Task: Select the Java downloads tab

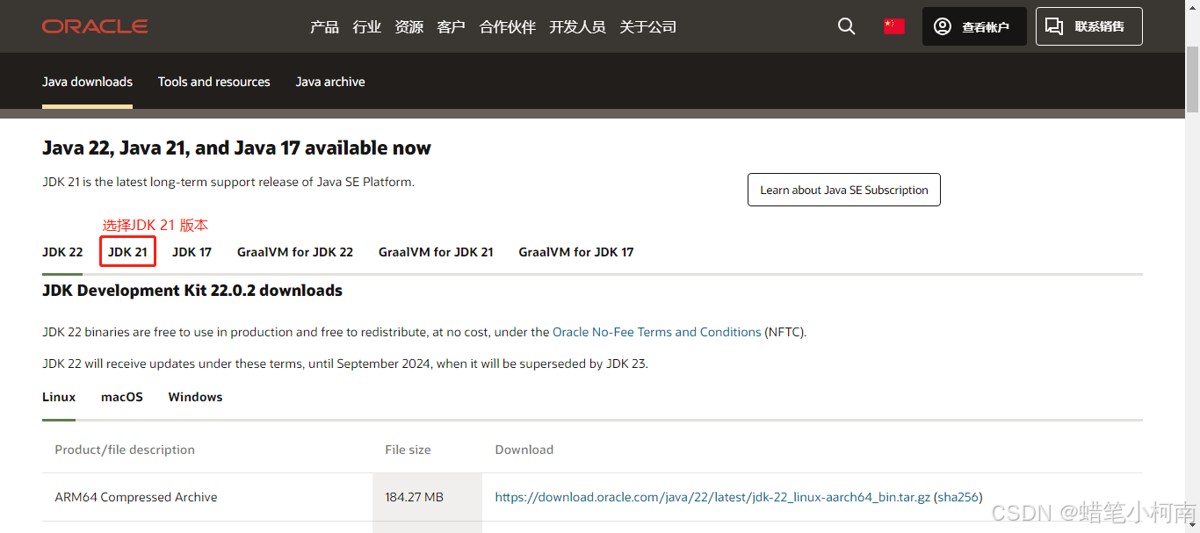Action: 87,82
